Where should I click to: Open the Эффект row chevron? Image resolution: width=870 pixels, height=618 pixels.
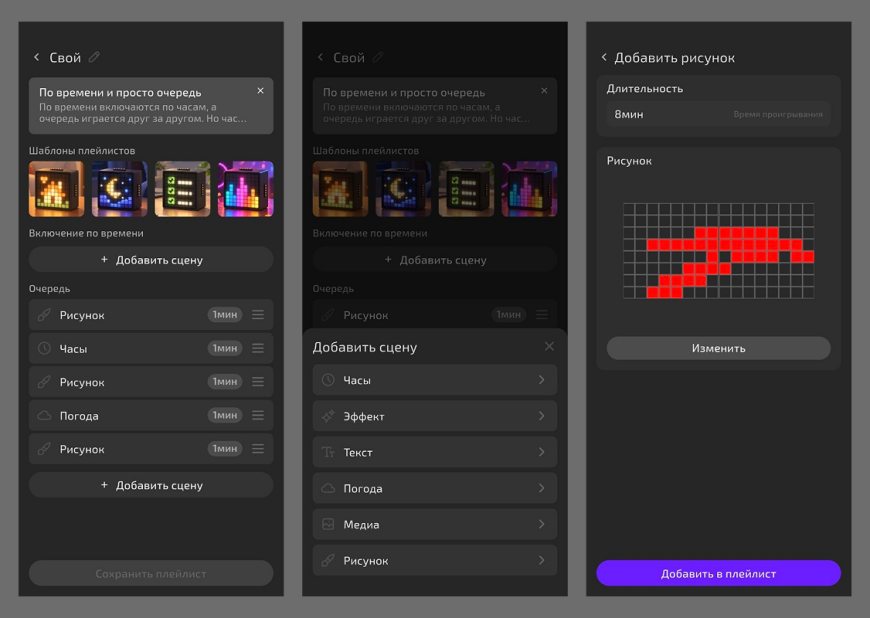(x=542, y=416)
